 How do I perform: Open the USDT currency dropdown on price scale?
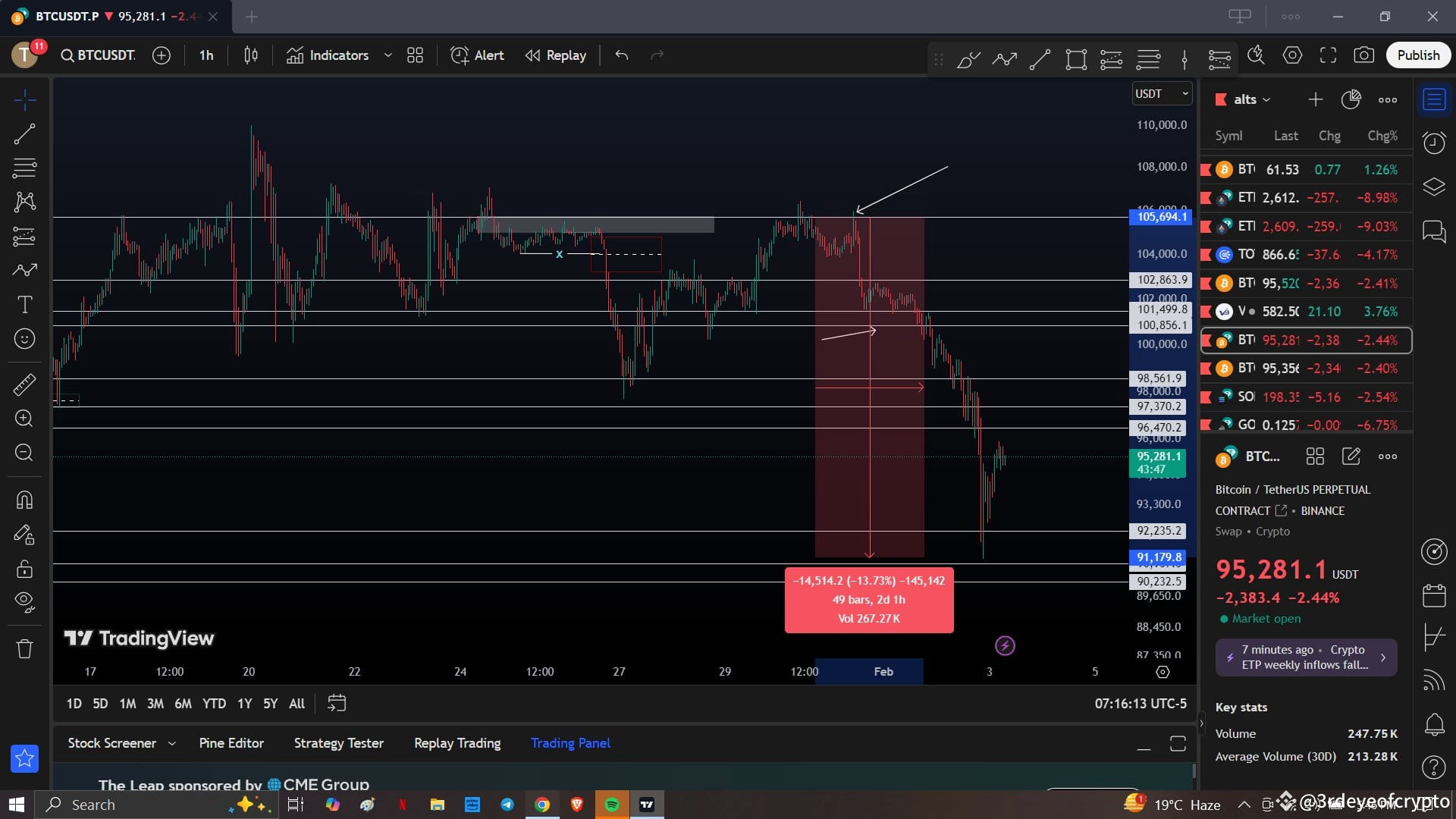pyautogui.click(x=1160, y=93)
